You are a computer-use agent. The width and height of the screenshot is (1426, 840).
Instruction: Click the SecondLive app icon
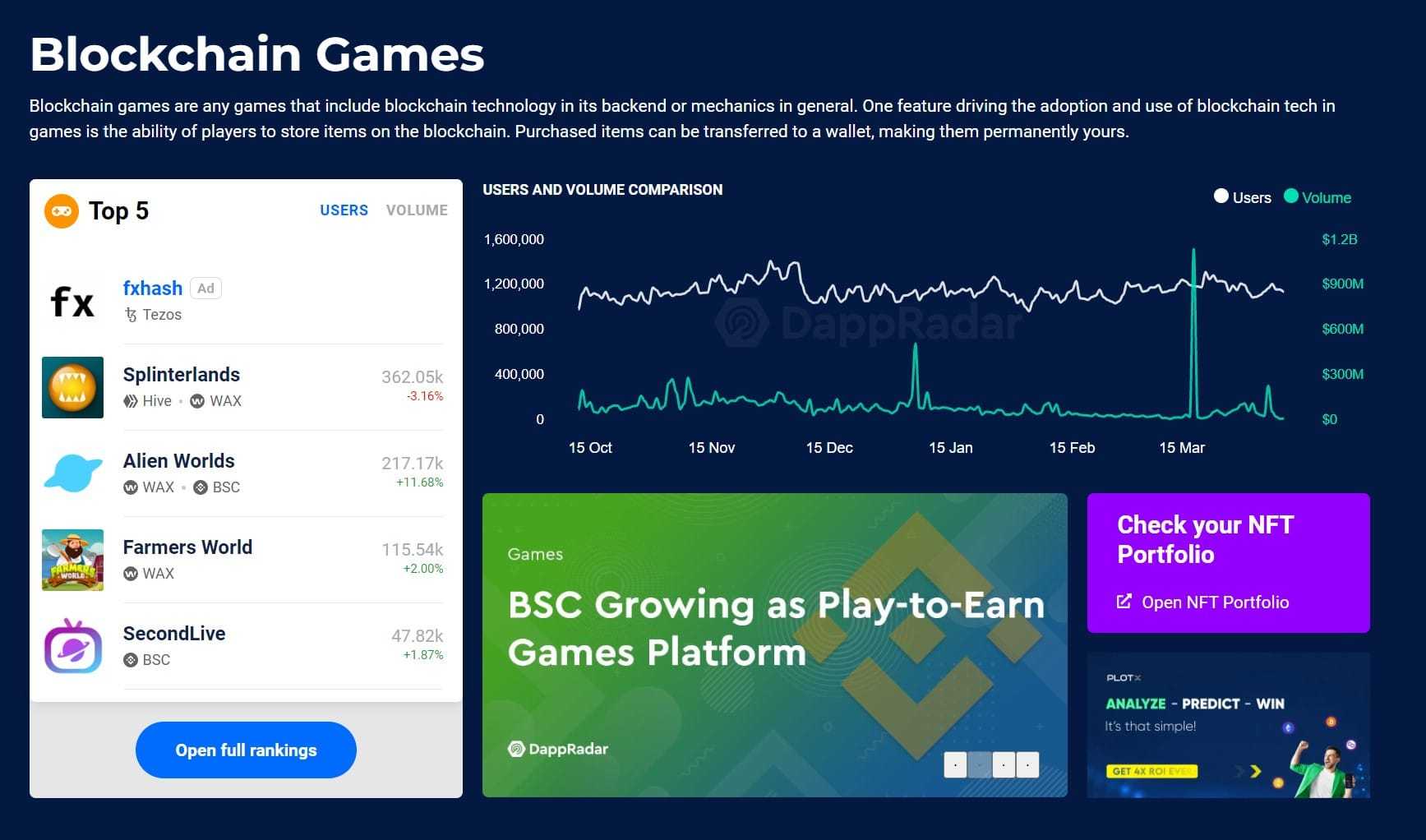pyautogui.click(x=72, y=647)
